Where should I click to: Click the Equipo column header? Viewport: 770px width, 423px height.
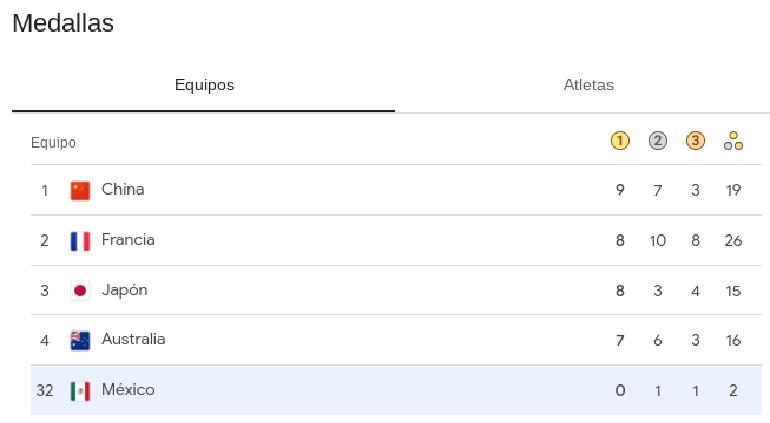(53, 143)
